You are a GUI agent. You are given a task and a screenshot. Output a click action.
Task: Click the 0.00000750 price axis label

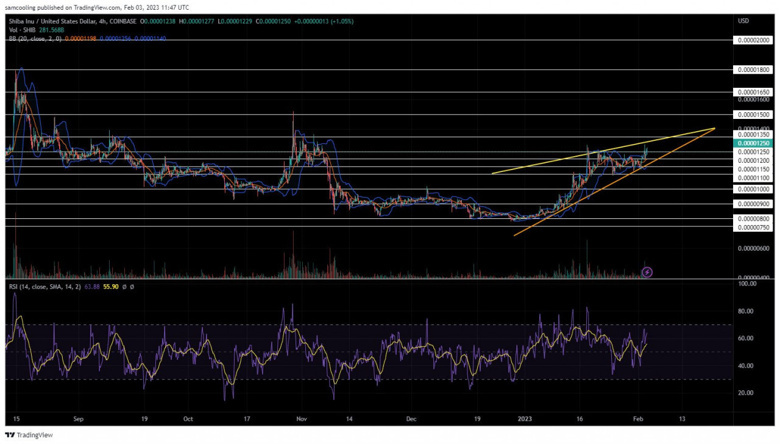753,227
